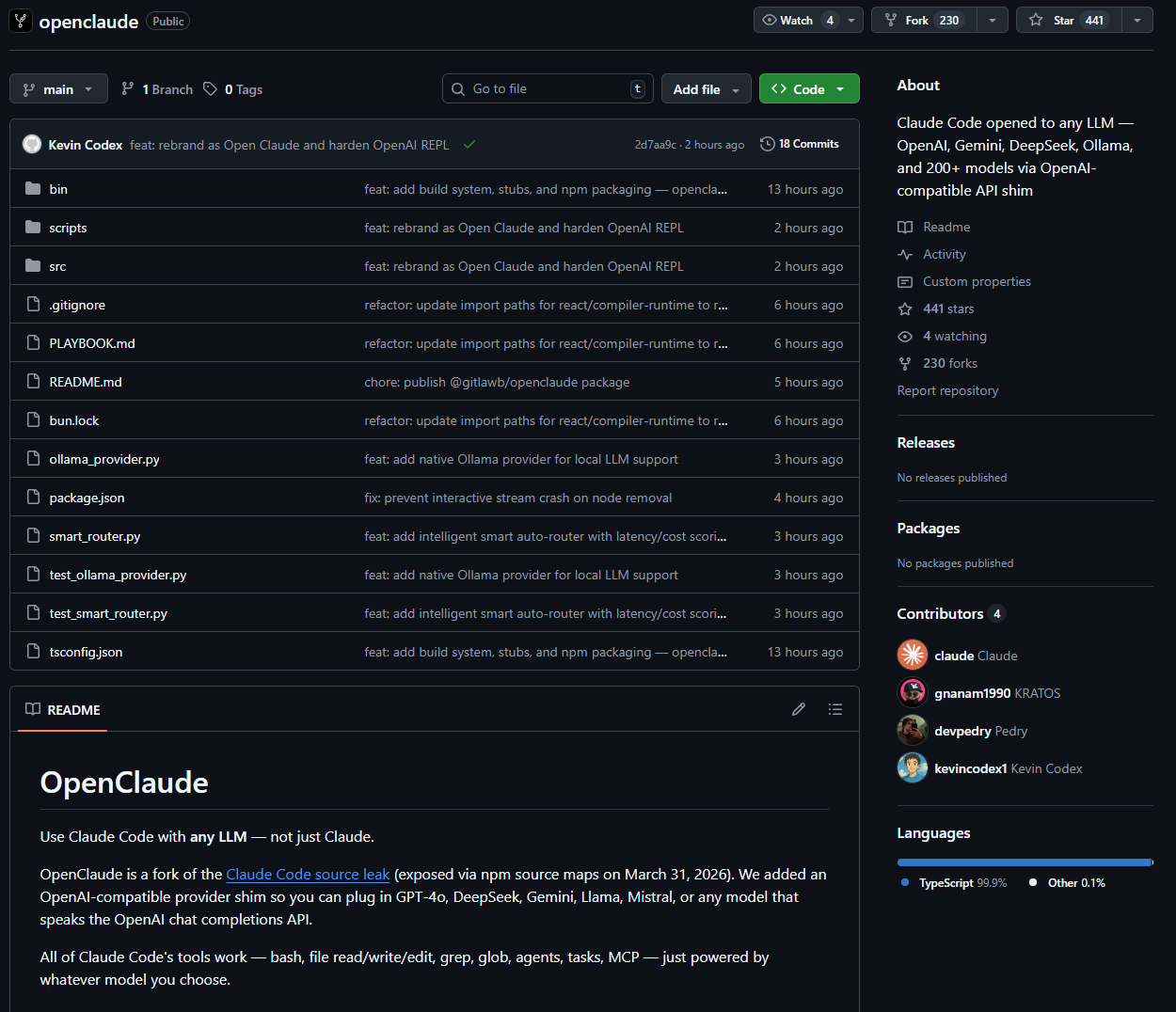Image resolution: width=1176 pixels, height=1012 pixels.
Task: Open the green Code dropdown
Action: pyautogui.click(x=809, y=88)
